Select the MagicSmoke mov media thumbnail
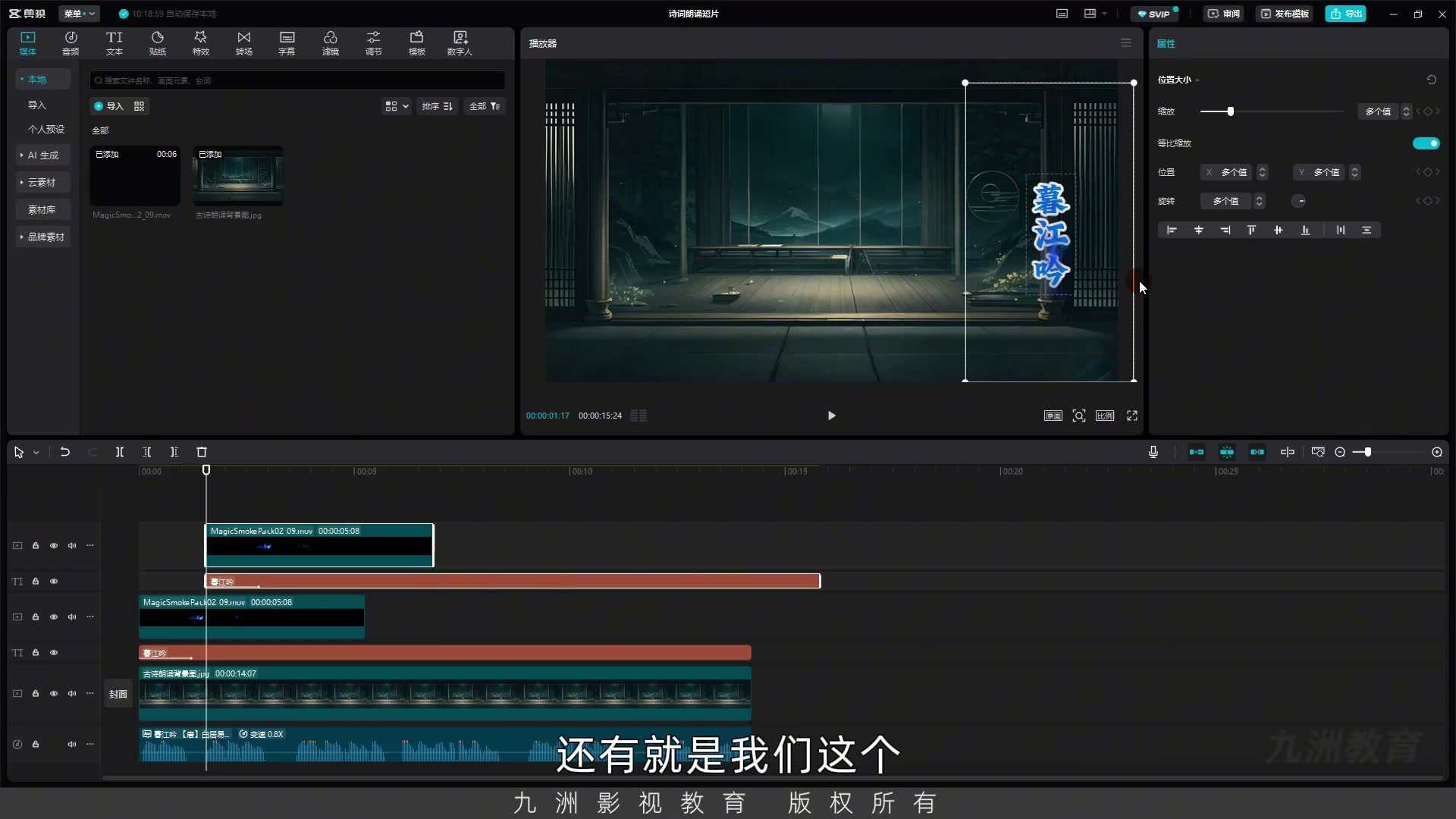Screen dimensions: 1456x819 (x=135, y=176)
